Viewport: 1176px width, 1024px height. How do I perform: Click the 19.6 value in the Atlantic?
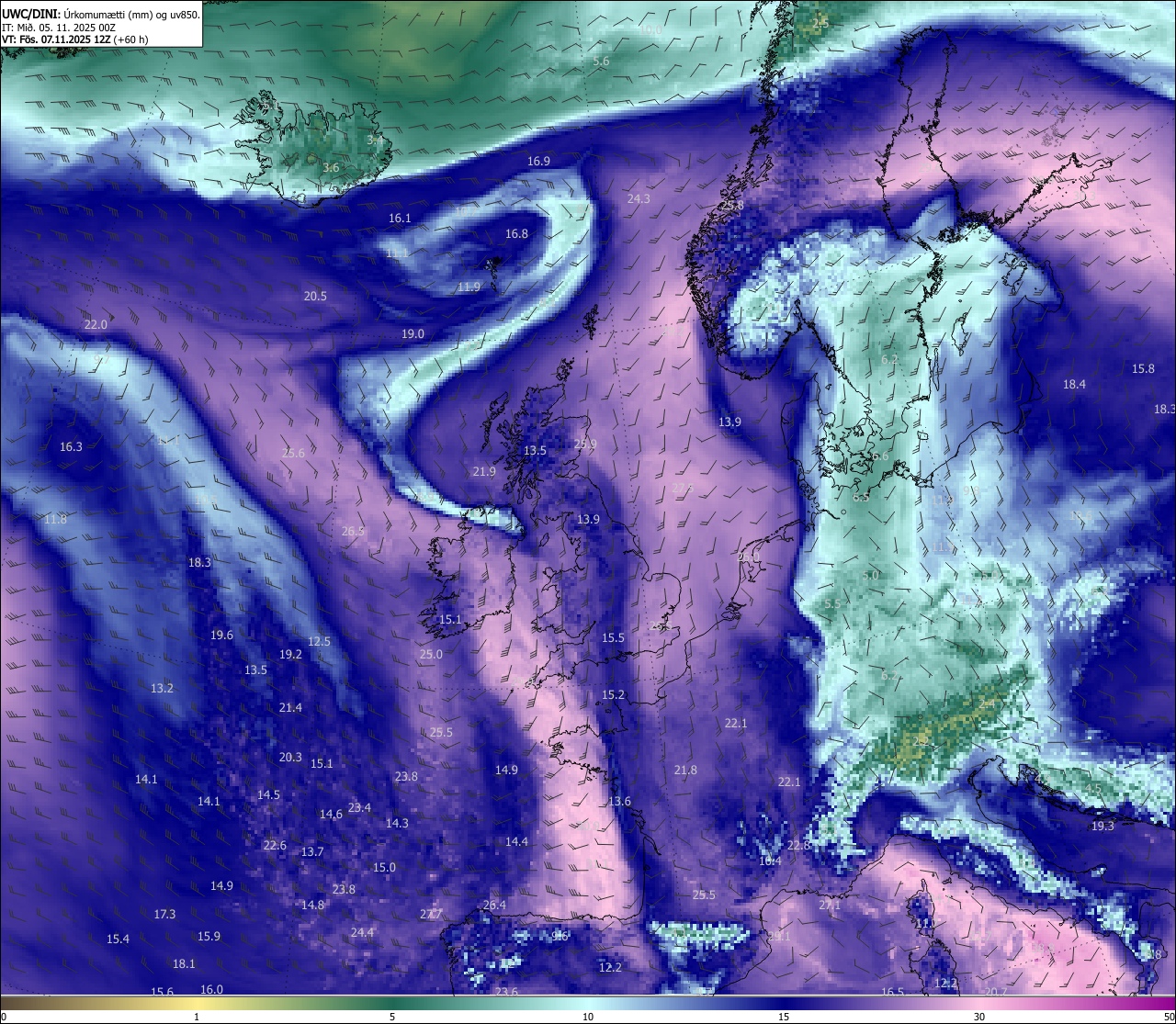tap(221, 636)
